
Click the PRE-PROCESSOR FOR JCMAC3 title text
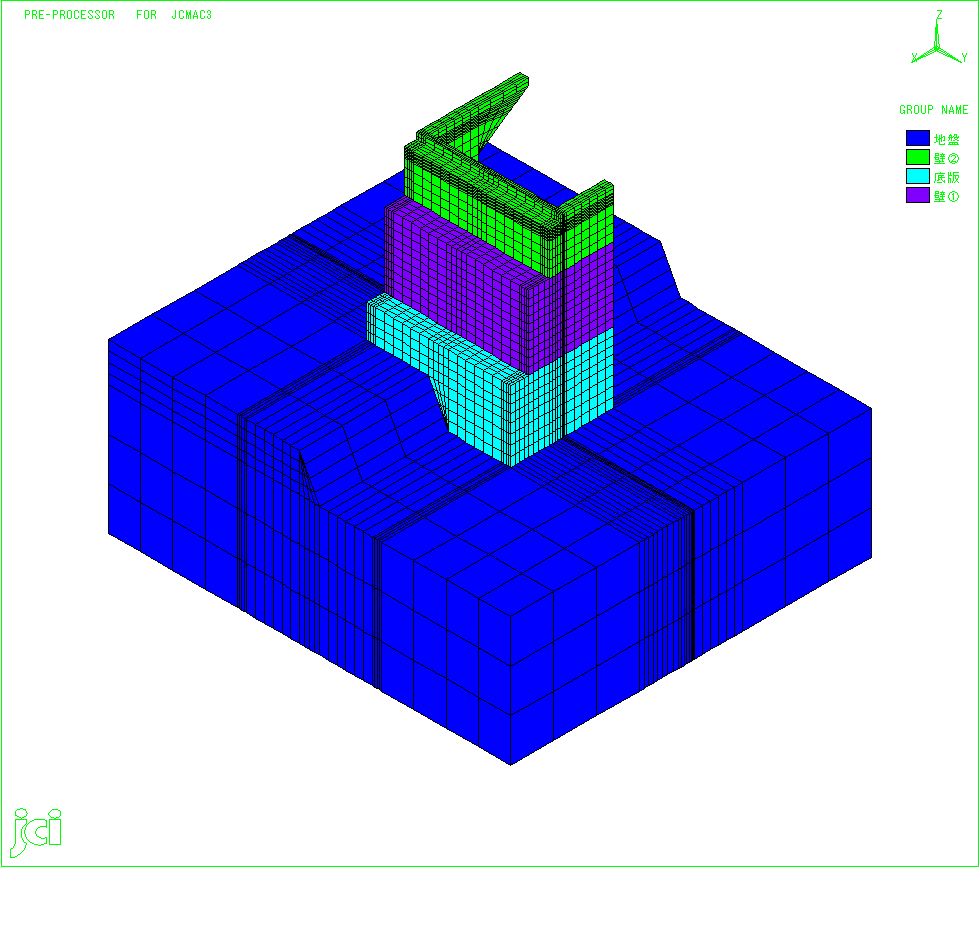118,14
